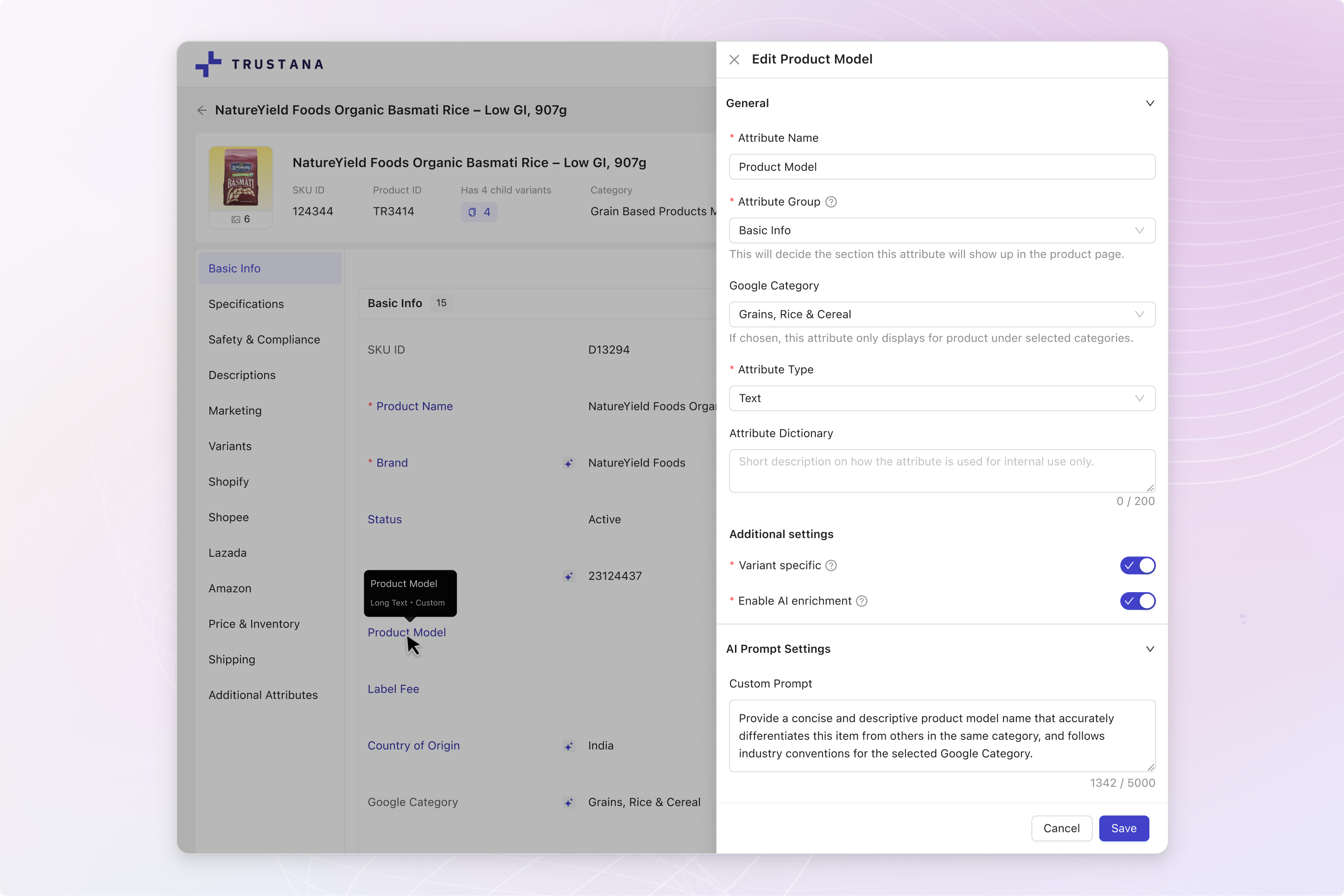Click the Label Fee attribute link

point(393,689)
